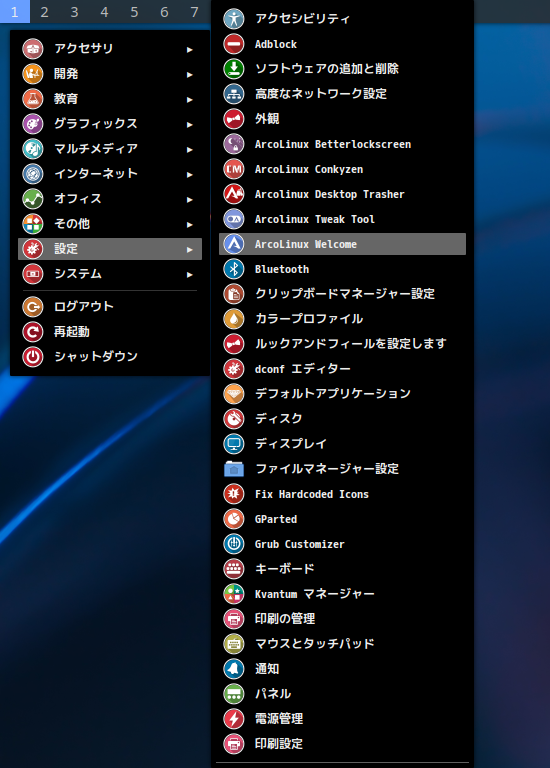
Task: Open パネル settings entry
Action: 342,694
